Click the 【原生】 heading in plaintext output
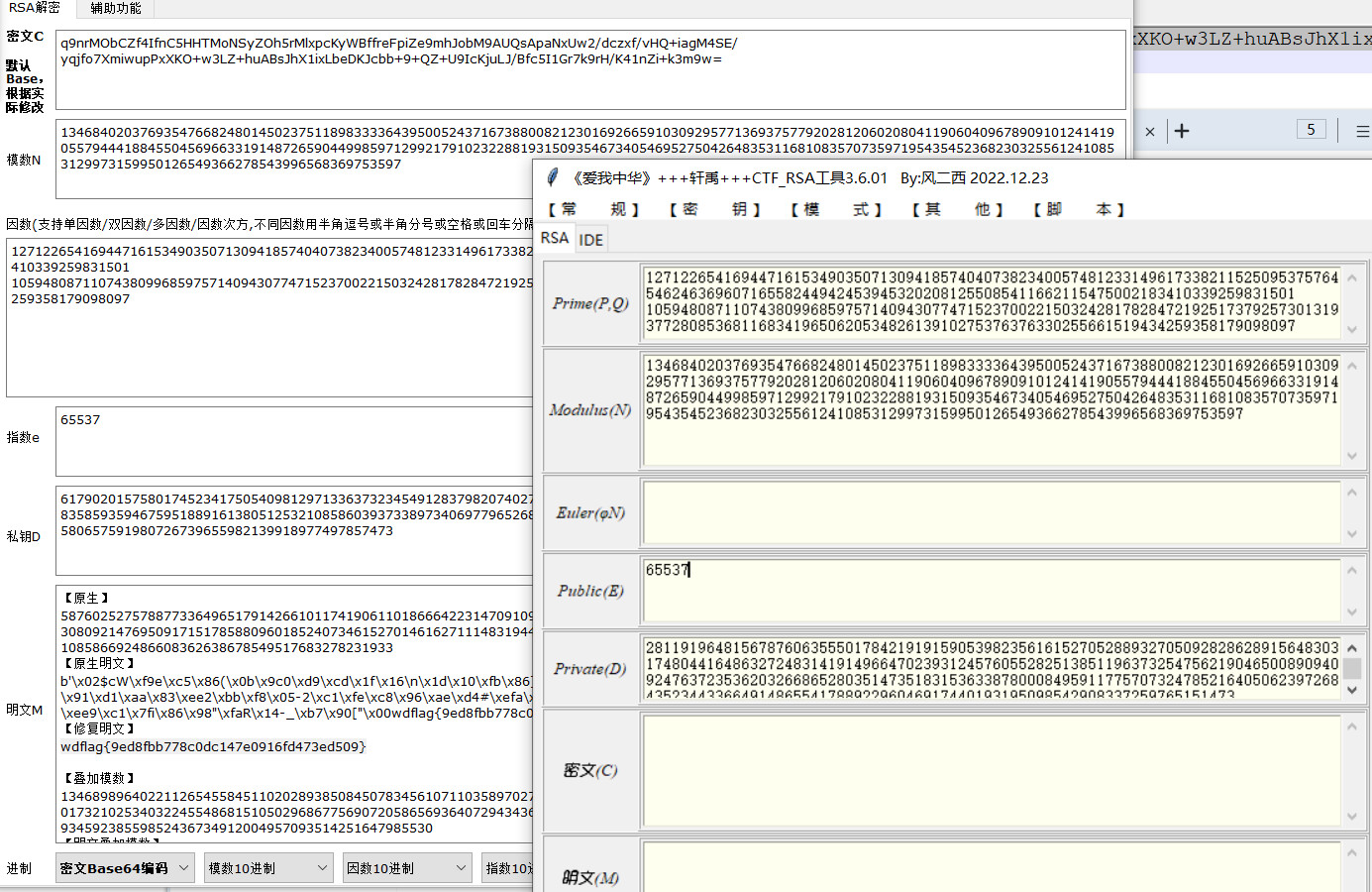 coord(86,598)
